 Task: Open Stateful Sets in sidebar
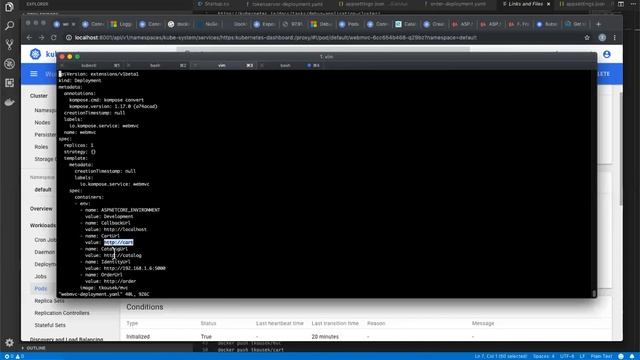pyautogui.click(x=50, y=325)
